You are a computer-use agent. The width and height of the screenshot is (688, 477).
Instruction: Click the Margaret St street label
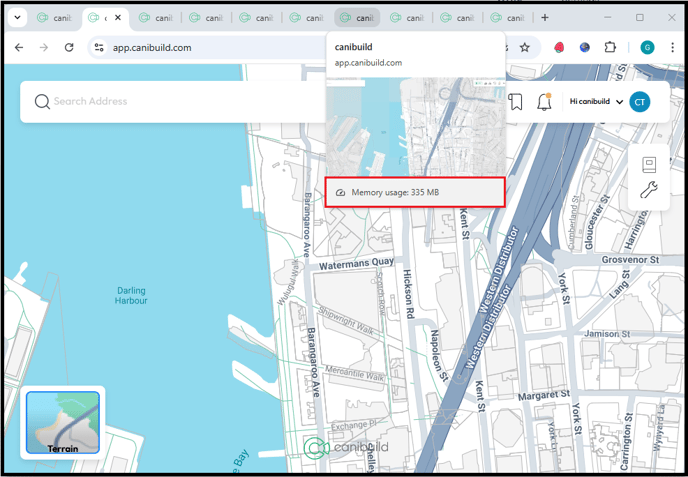tap(544, 395)
